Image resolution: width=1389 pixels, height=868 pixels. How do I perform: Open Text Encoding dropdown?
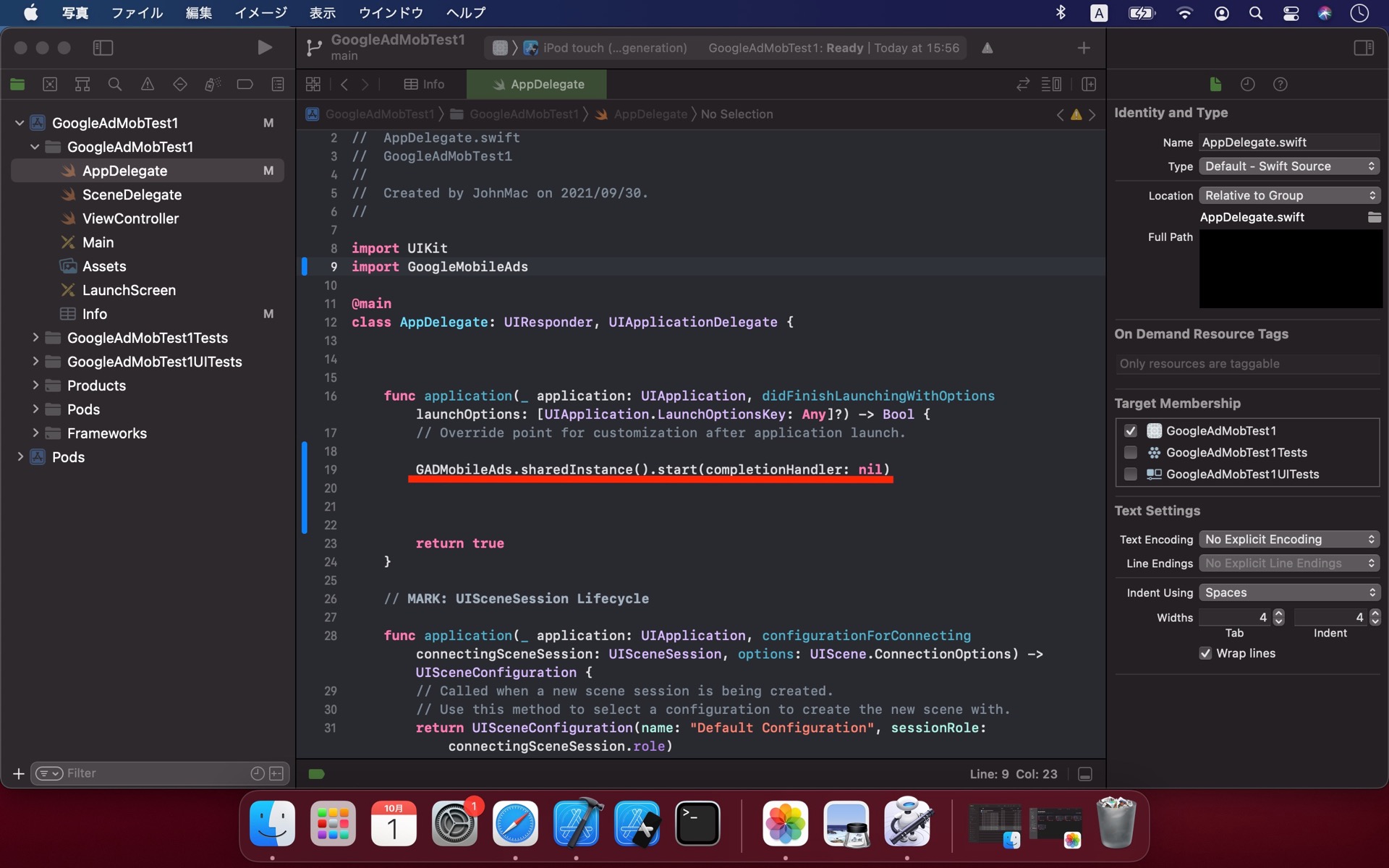[1289, 540]
